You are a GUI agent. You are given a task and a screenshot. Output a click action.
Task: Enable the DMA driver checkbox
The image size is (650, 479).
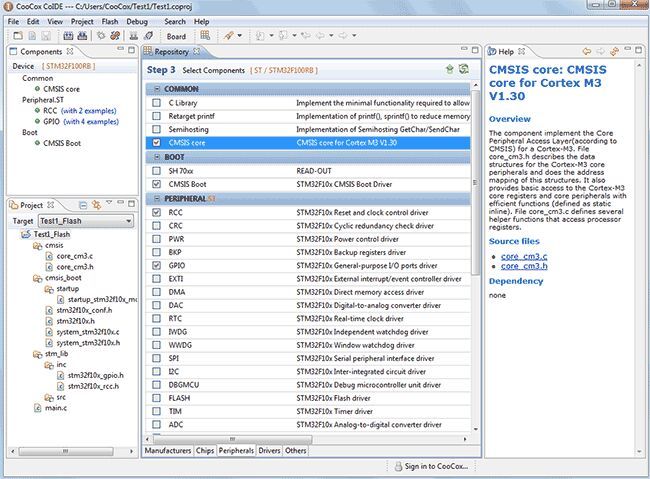pos(156,292)
